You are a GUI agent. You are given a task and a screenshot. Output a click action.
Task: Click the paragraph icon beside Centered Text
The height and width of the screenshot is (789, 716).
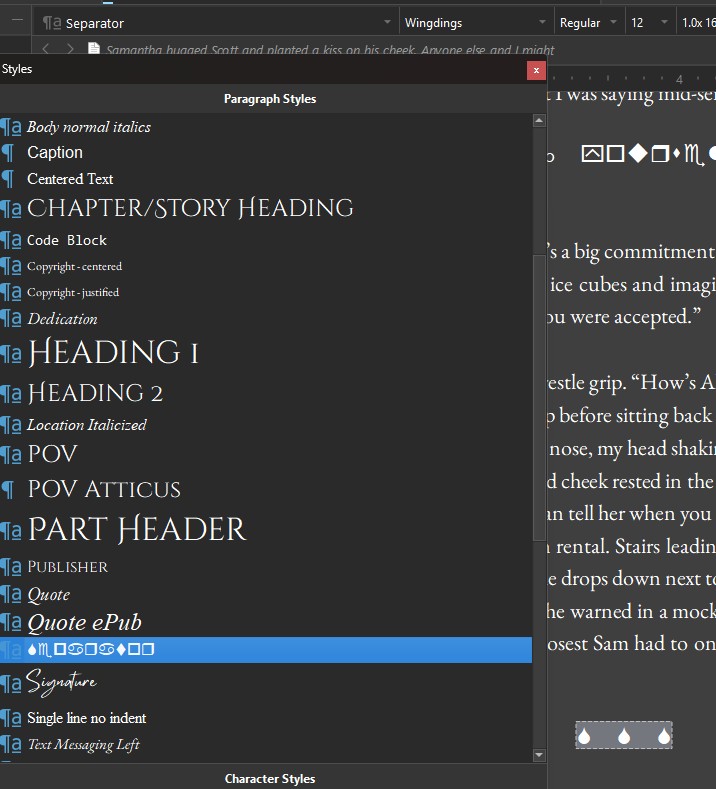[9, 179]
